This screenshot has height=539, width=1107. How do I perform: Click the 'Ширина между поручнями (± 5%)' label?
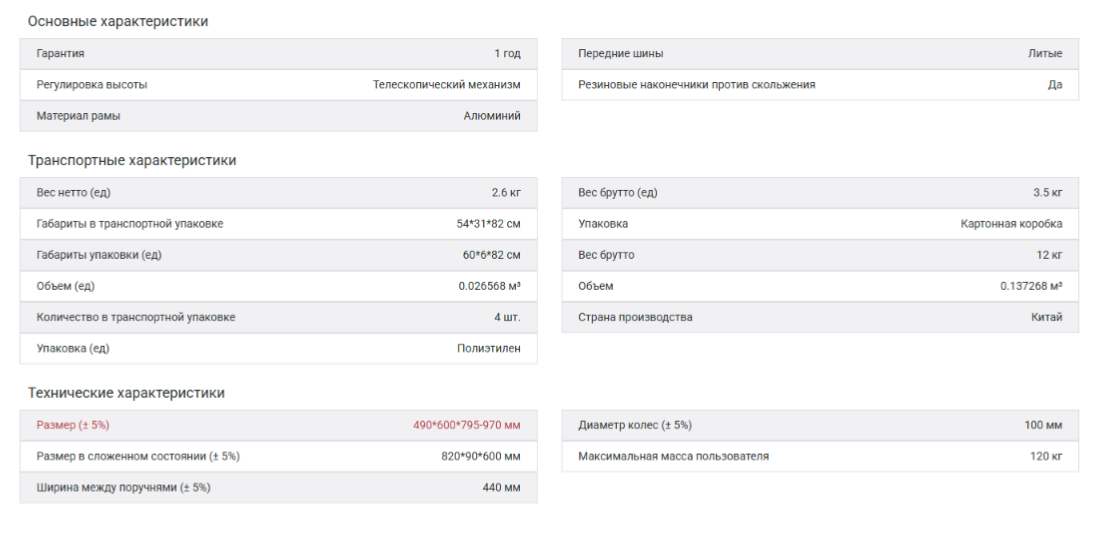124,487
